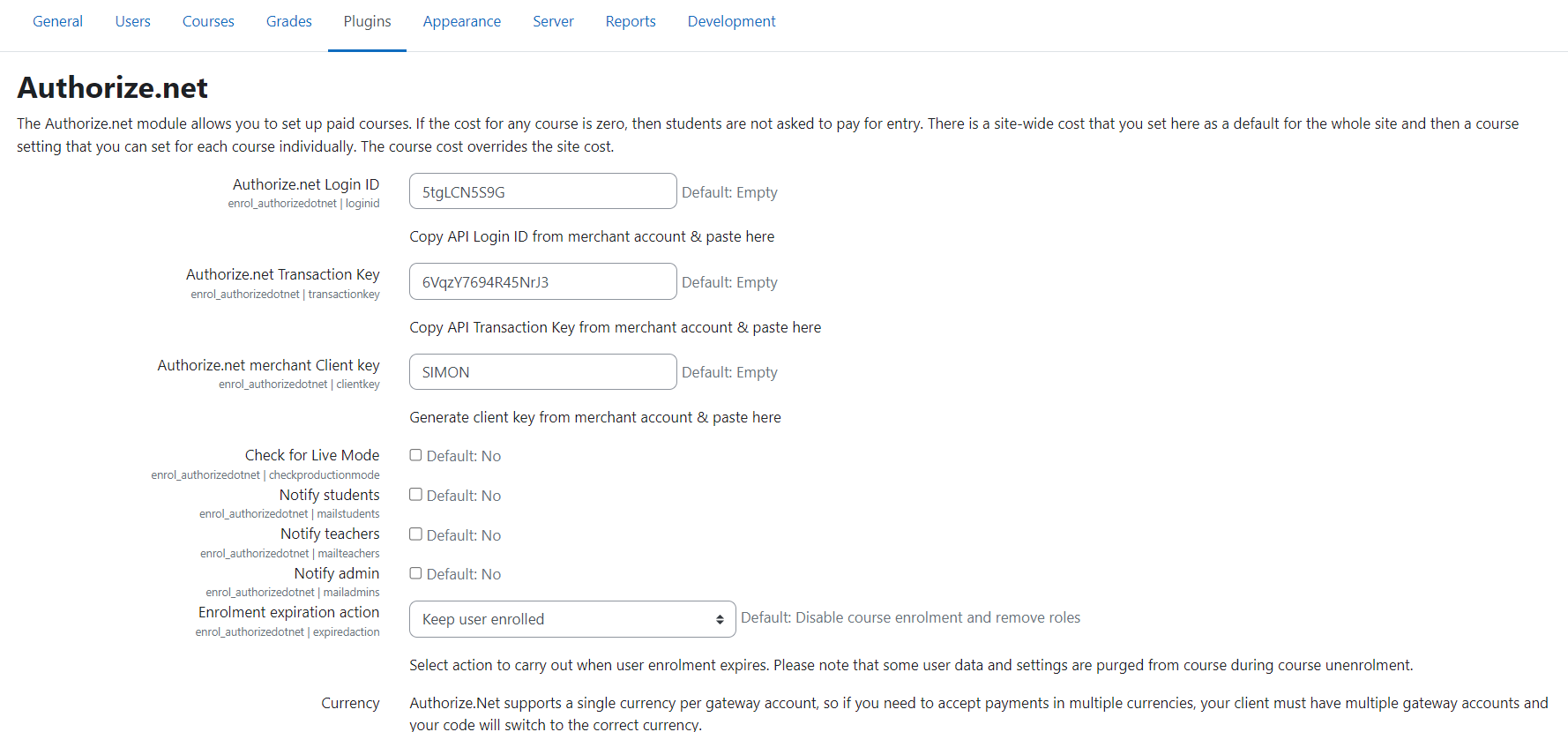
Task: Click the 'Notify teachers' label
Action: click(x=330, y=534)
